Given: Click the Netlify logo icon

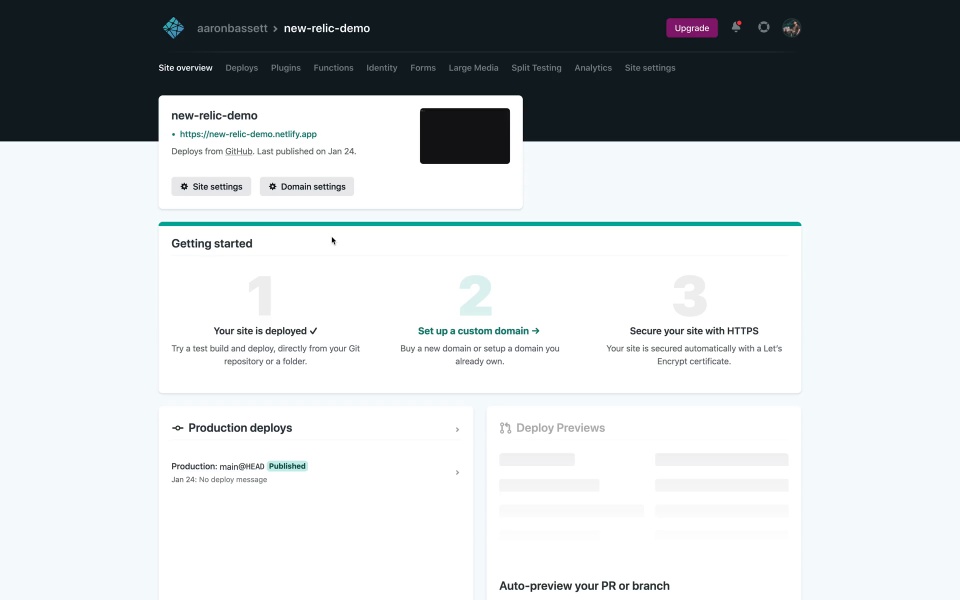Looking at the screenshot, I should pos(173,28).
